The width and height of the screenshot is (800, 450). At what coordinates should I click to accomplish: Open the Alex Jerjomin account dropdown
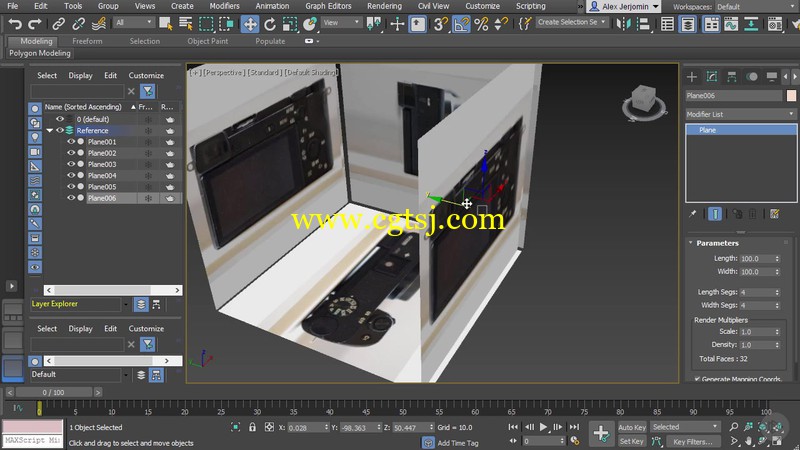tap(623, 7)
